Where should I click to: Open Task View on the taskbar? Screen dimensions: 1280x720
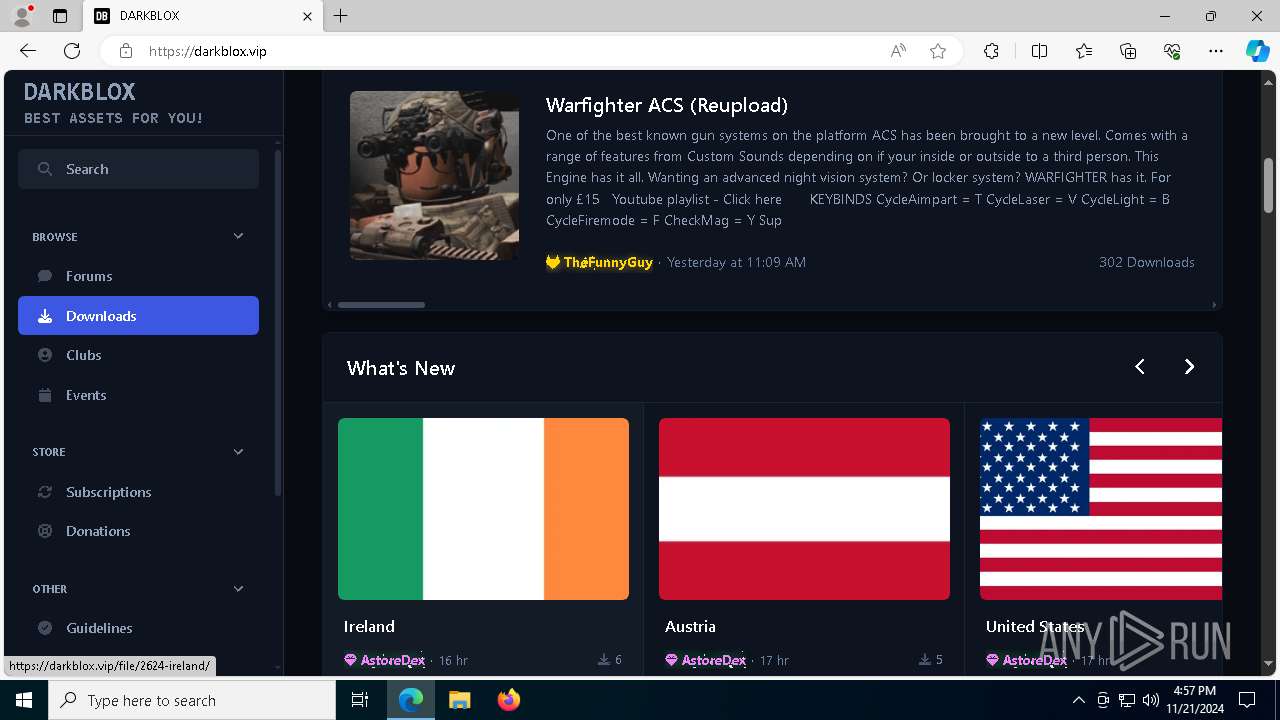coord(360,700)
